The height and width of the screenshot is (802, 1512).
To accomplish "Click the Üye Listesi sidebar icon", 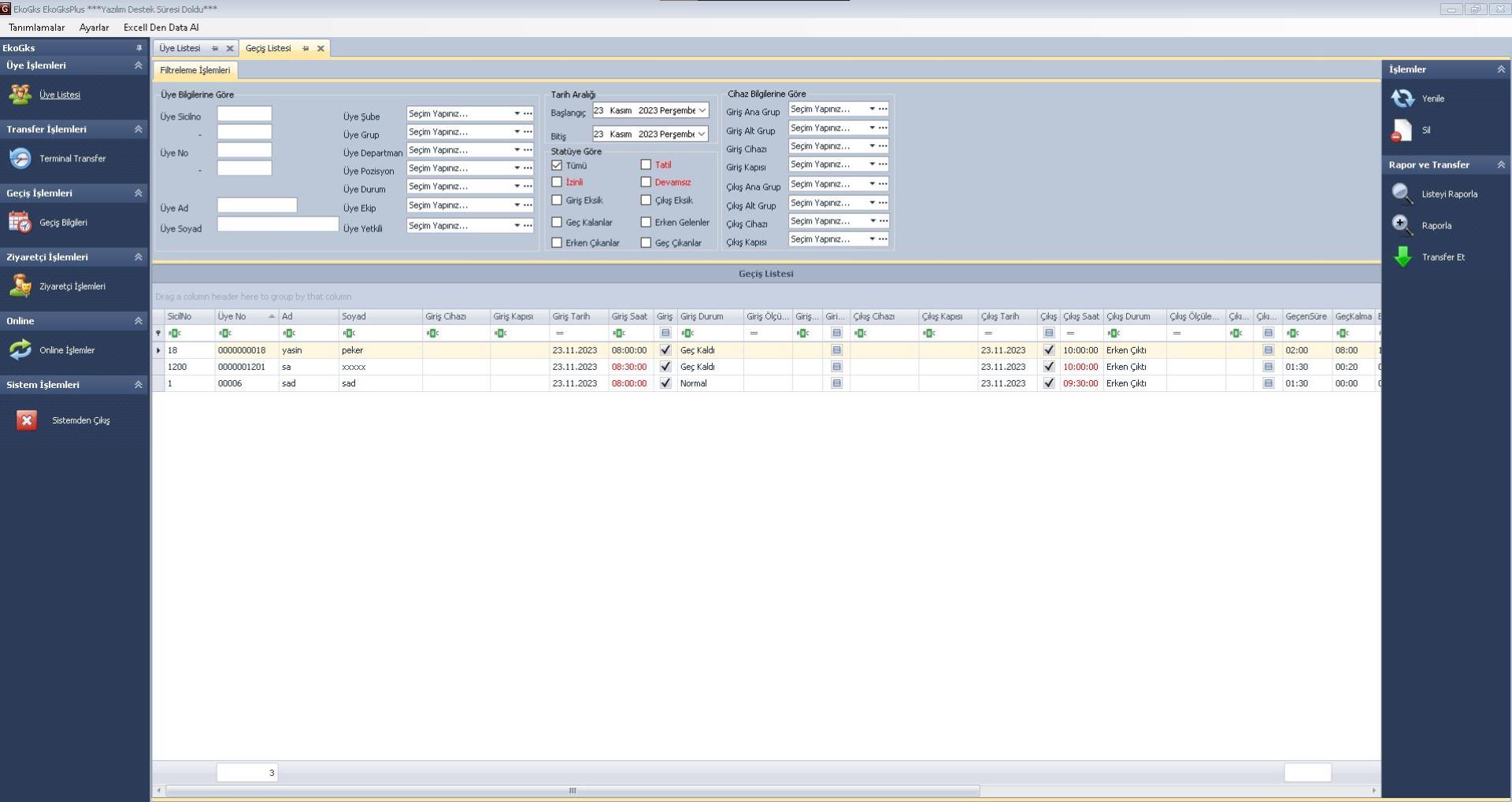I will coord(20,94).
